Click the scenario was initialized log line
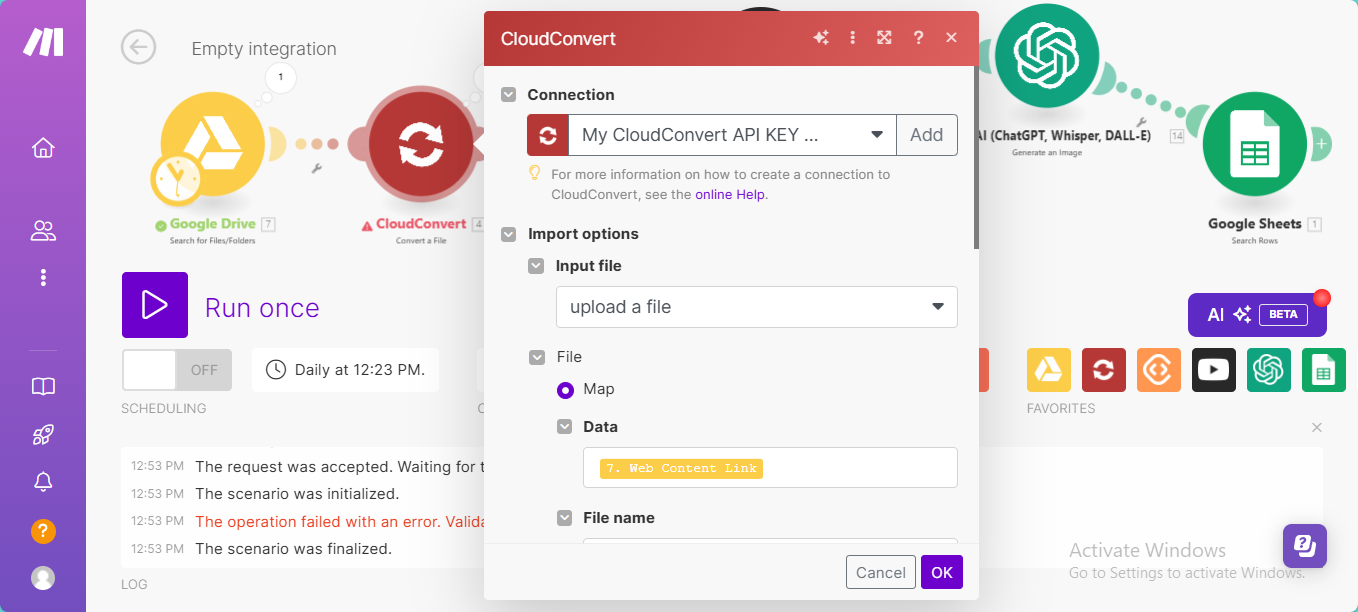This screenshot has height=612, width=1358. pyautogui.click(x=297, y=494)
